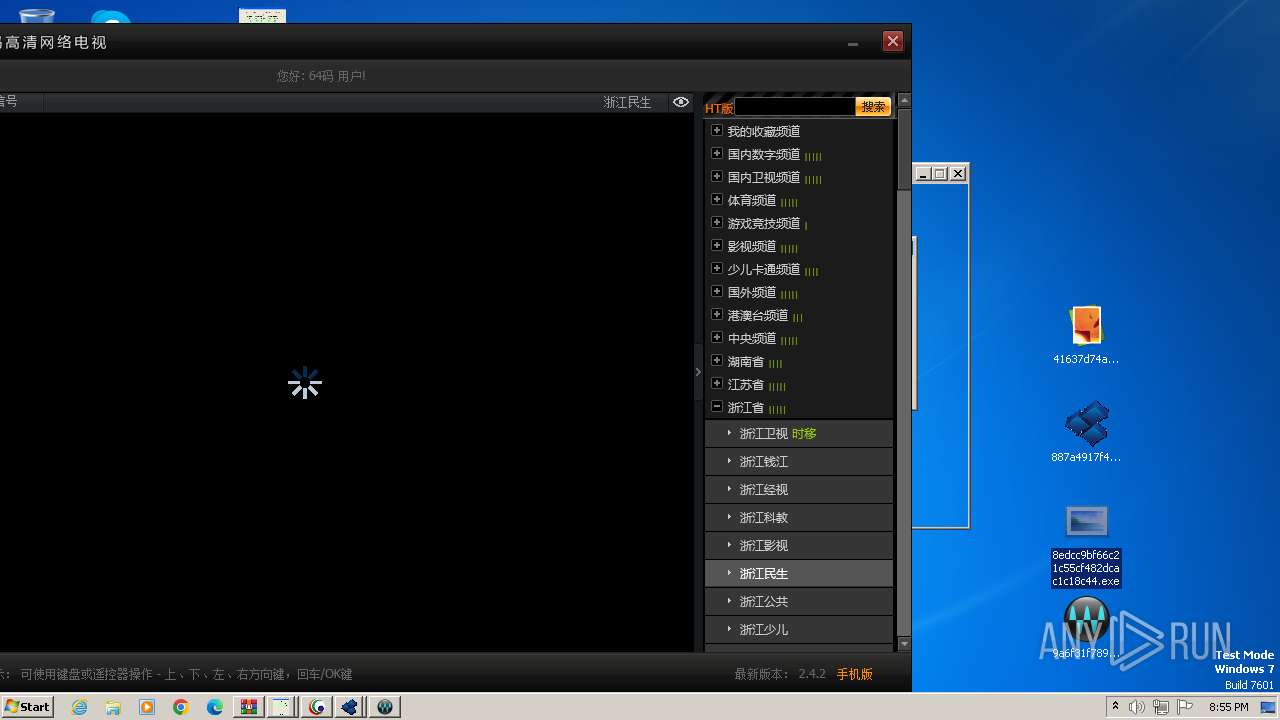
Task: Click the 港澳台频道 label text
Action: click(x=758, y=316)
